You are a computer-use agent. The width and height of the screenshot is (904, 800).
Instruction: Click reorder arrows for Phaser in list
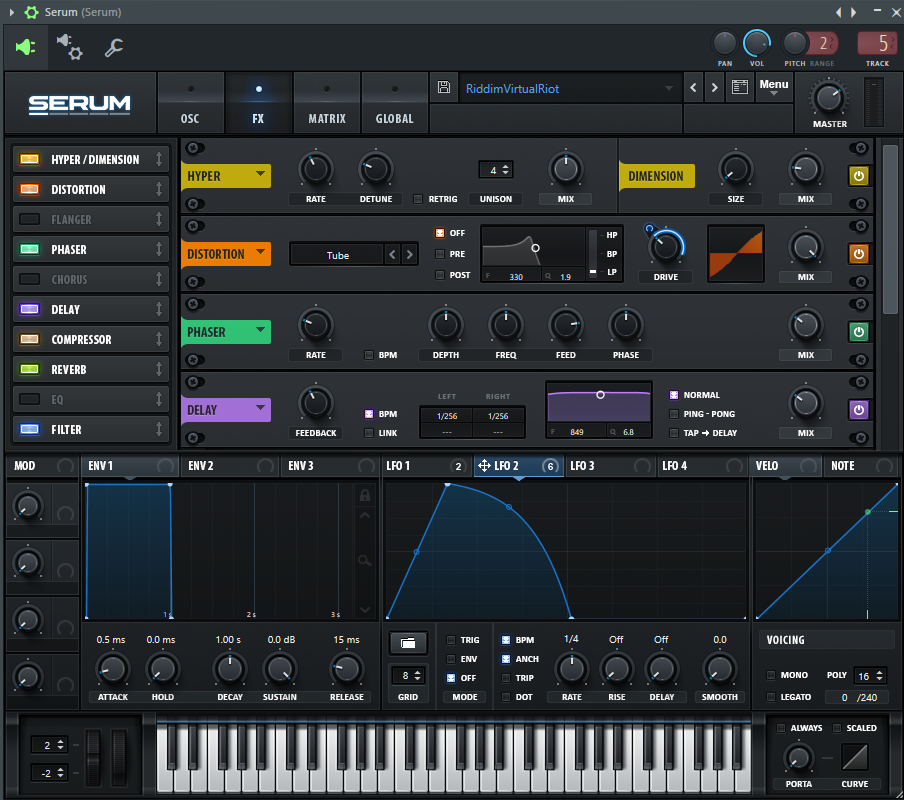pos(159,249)
